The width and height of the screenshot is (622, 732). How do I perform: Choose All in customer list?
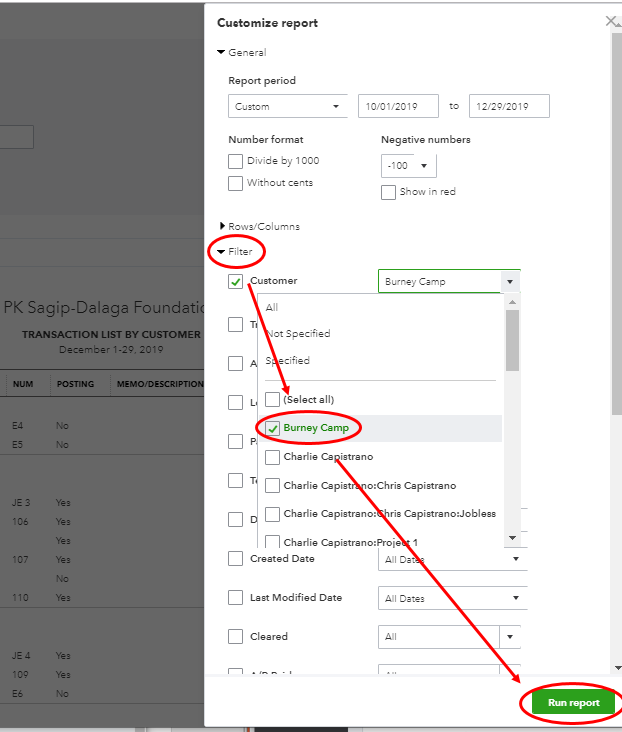tap(272, 307)
